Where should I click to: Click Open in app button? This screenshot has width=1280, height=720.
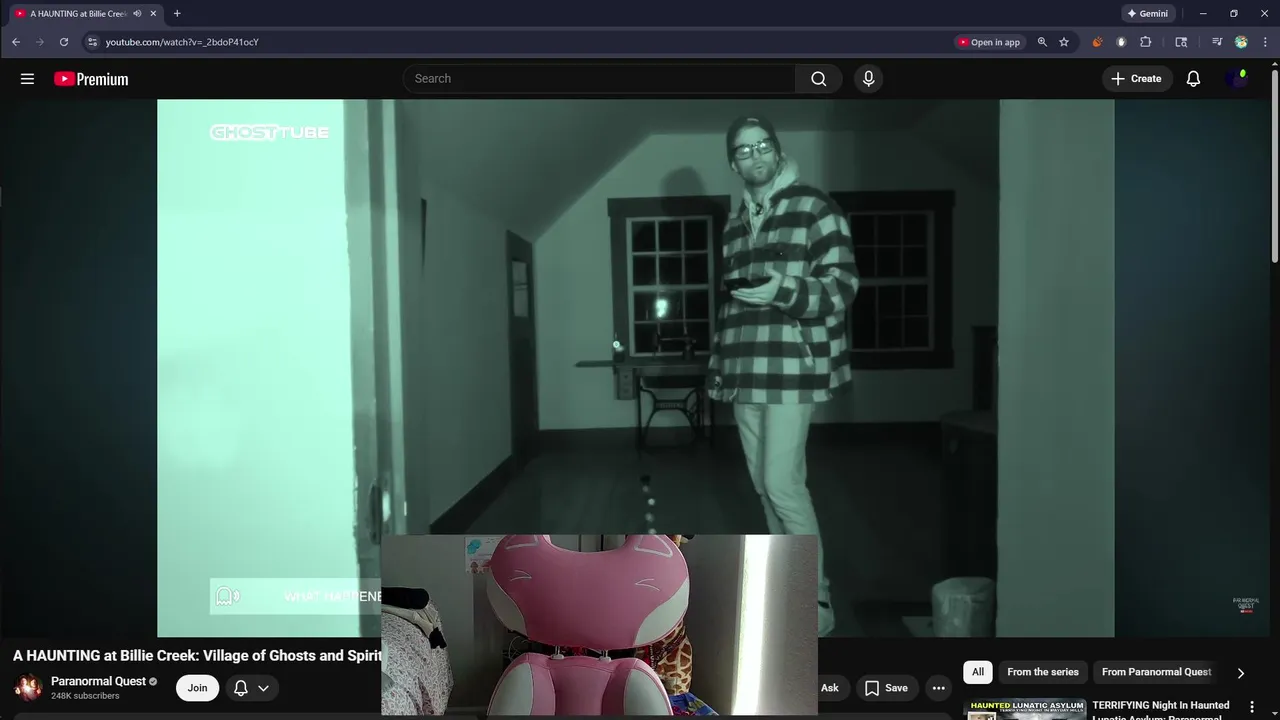pyautogui.click(x=989, y=42)
